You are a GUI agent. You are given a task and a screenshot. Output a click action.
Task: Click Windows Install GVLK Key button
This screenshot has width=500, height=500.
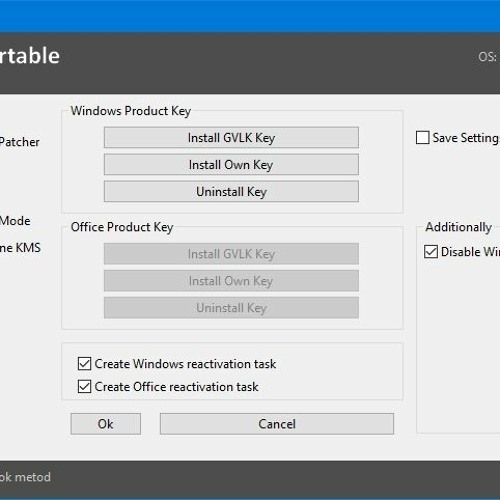click(231, 137)
